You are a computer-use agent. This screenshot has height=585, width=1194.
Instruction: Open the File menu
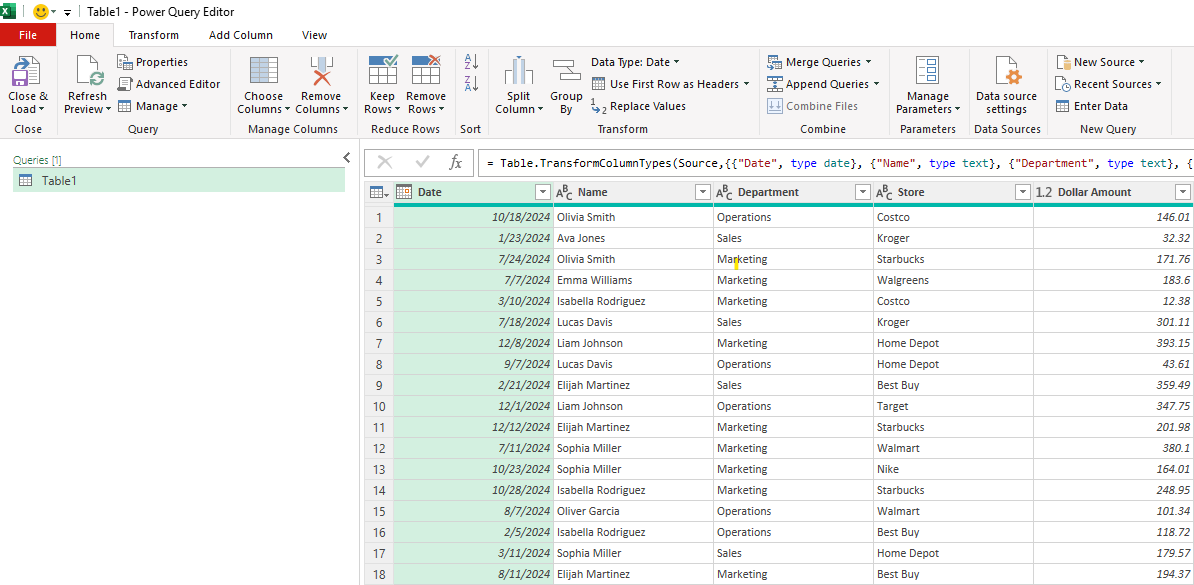click(27, 35)
